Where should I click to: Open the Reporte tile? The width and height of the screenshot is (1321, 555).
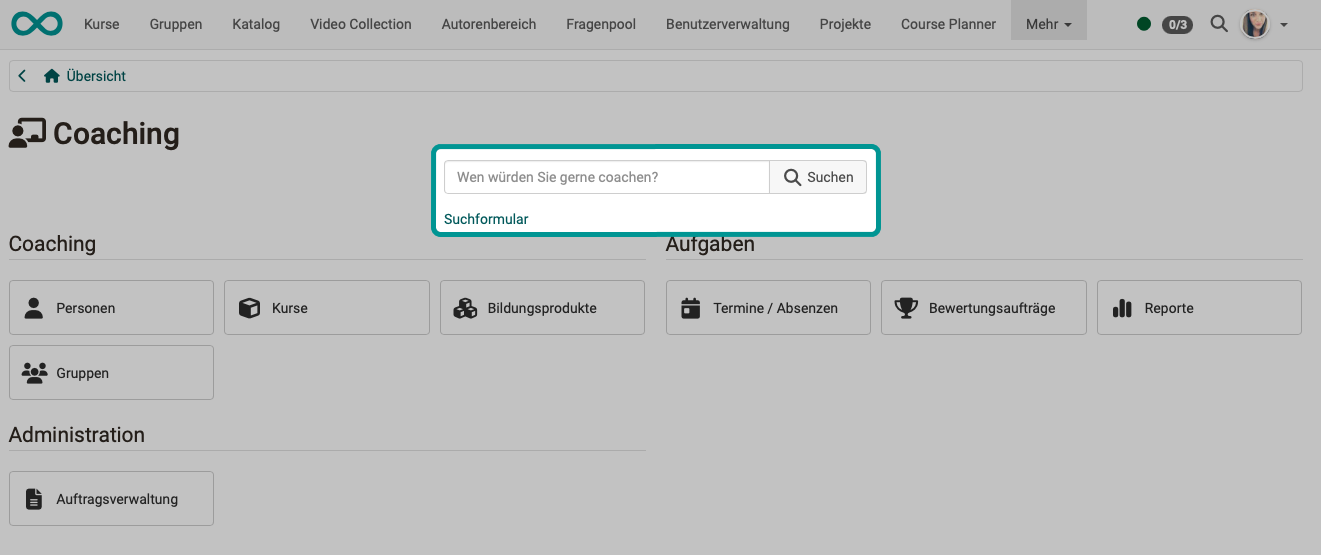pyautogui.click(x=1199, y=307)
